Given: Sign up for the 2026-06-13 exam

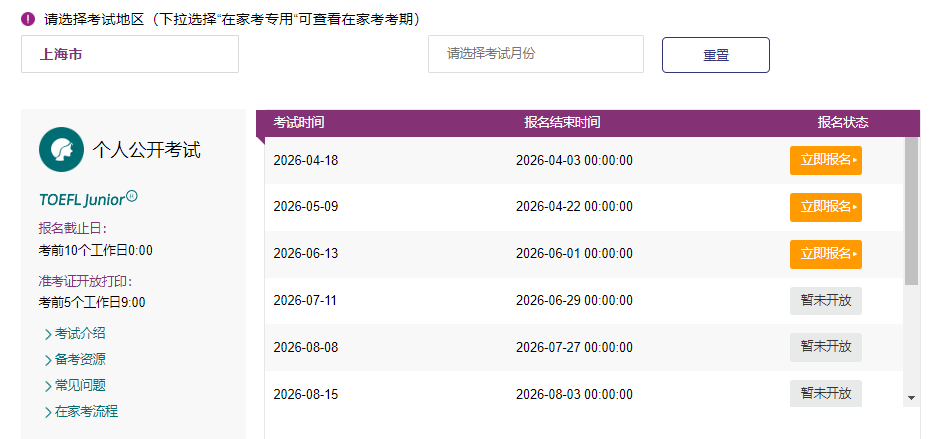Looking at the screenshot, I should [825, 254].
